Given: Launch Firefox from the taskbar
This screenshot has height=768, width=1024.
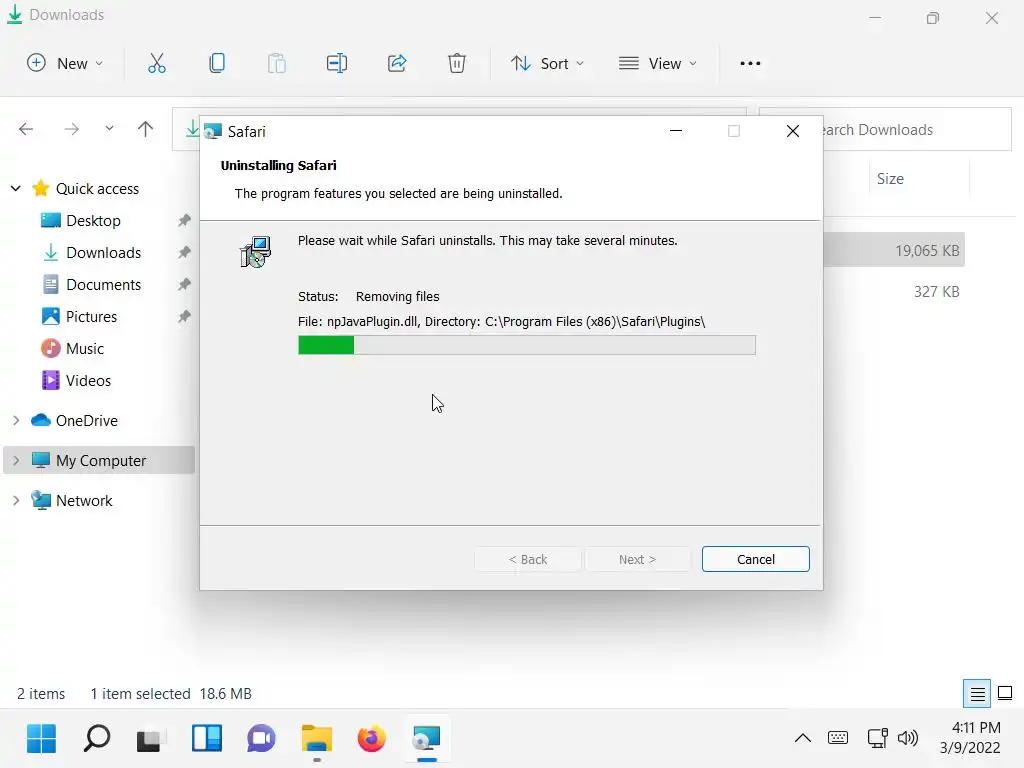Looking at the screenshot, I should coord(372,739).
